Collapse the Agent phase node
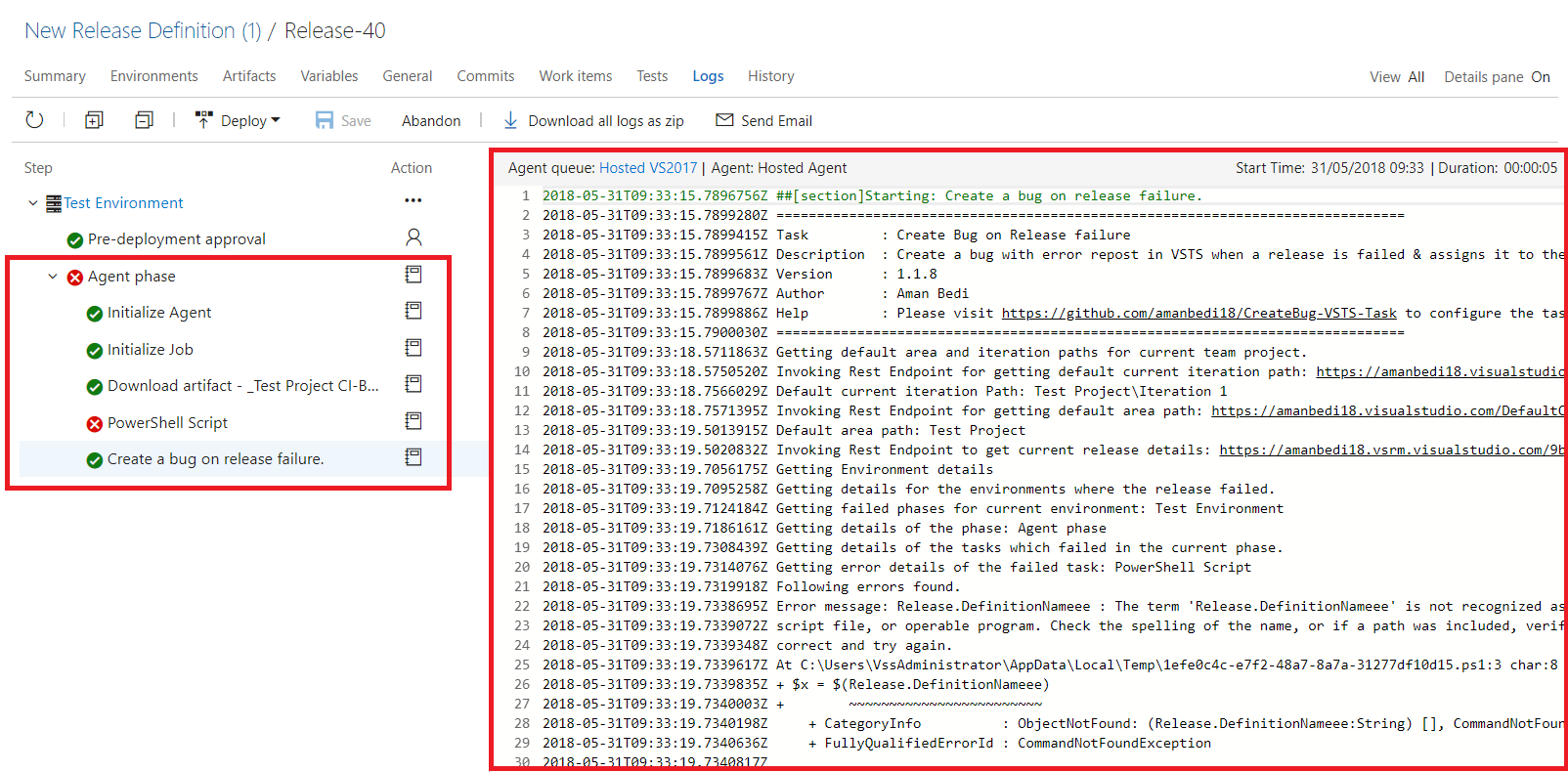The width and height of the screenshot is (1568, 772). 53,277
